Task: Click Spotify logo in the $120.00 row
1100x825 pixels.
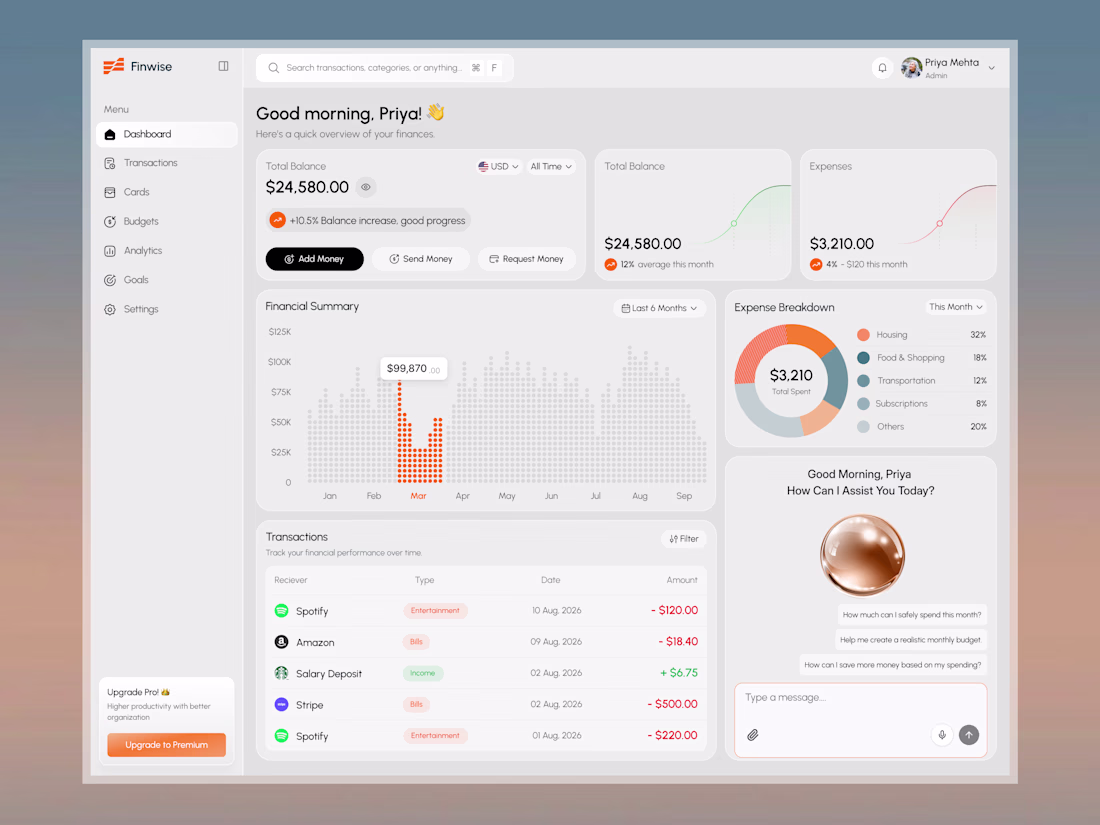Action: click(281, 610)
